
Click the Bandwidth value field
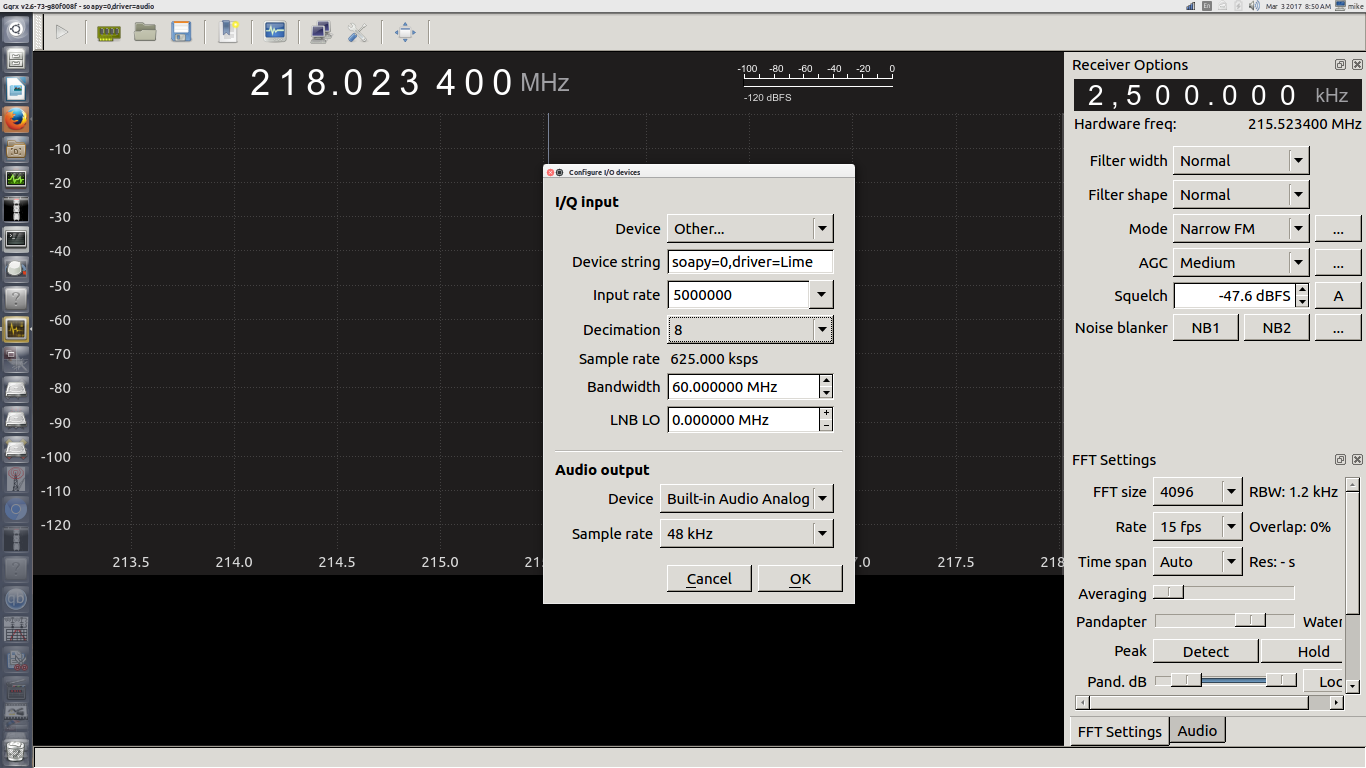743,387
